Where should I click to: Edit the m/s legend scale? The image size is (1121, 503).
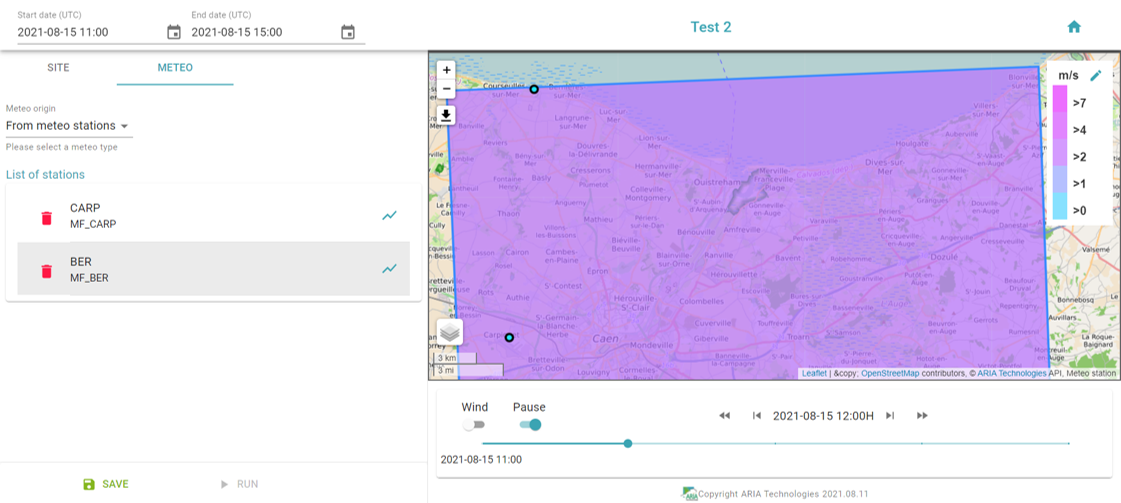pyautogui.click(x=1095, y=76)
